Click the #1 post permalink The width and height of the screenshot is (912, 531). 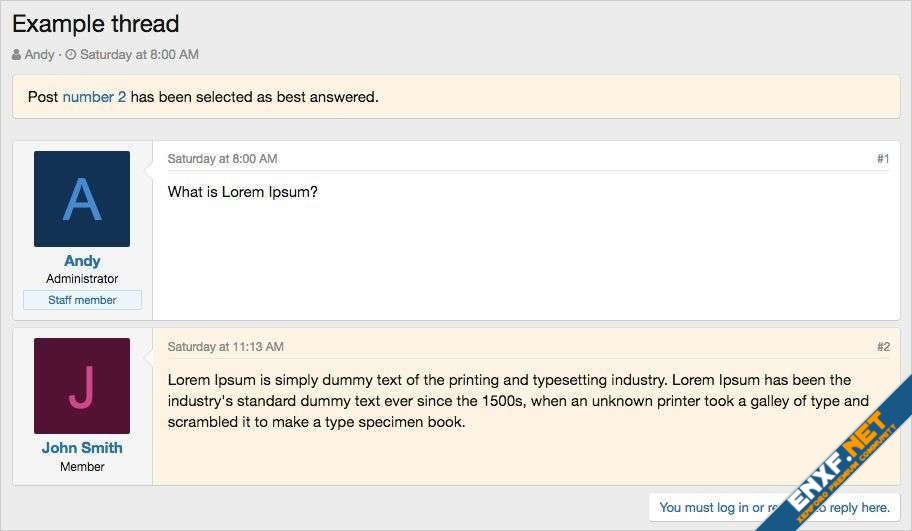click(x=883, y=159)
